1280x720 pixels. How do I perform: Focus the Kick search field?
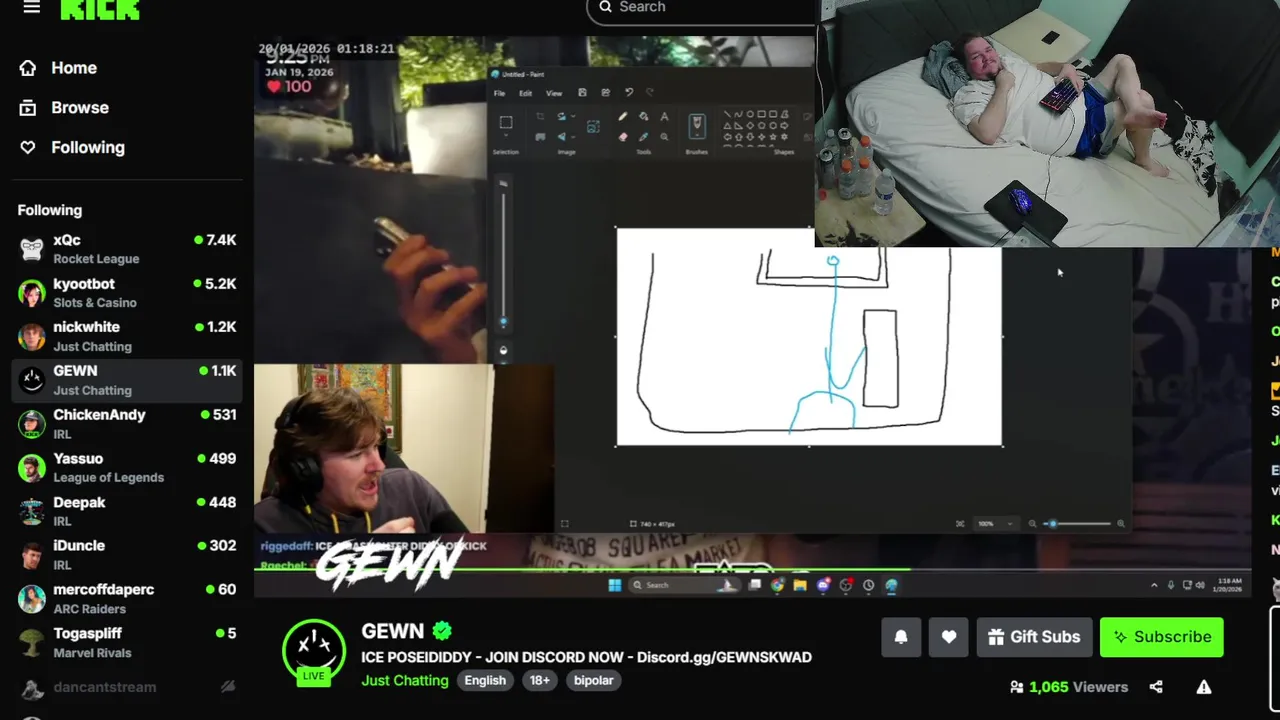point(700,7)
